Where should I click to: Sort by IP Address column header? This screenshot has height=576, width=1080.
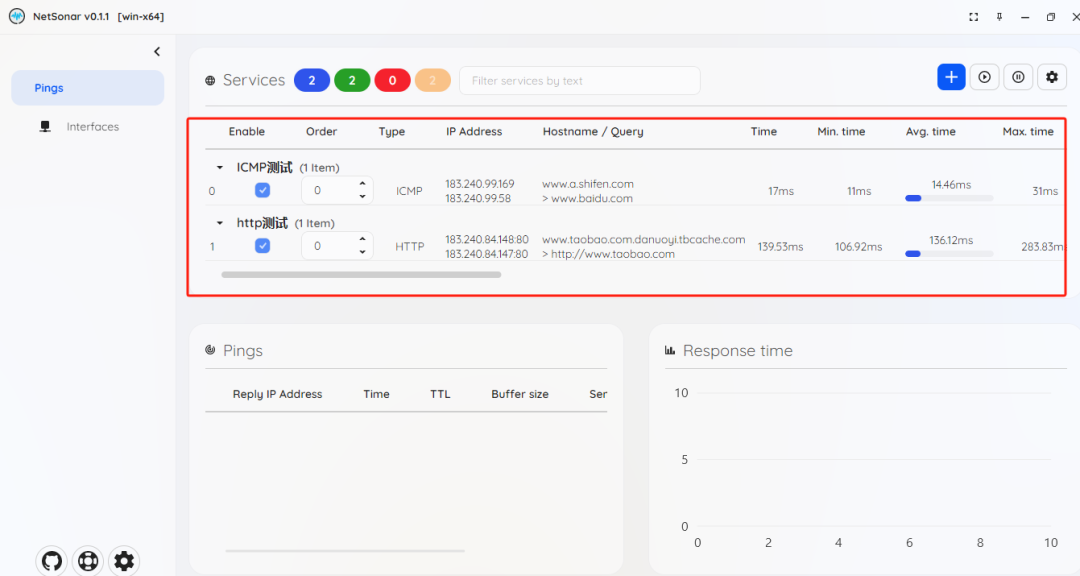tap(474, 132)
